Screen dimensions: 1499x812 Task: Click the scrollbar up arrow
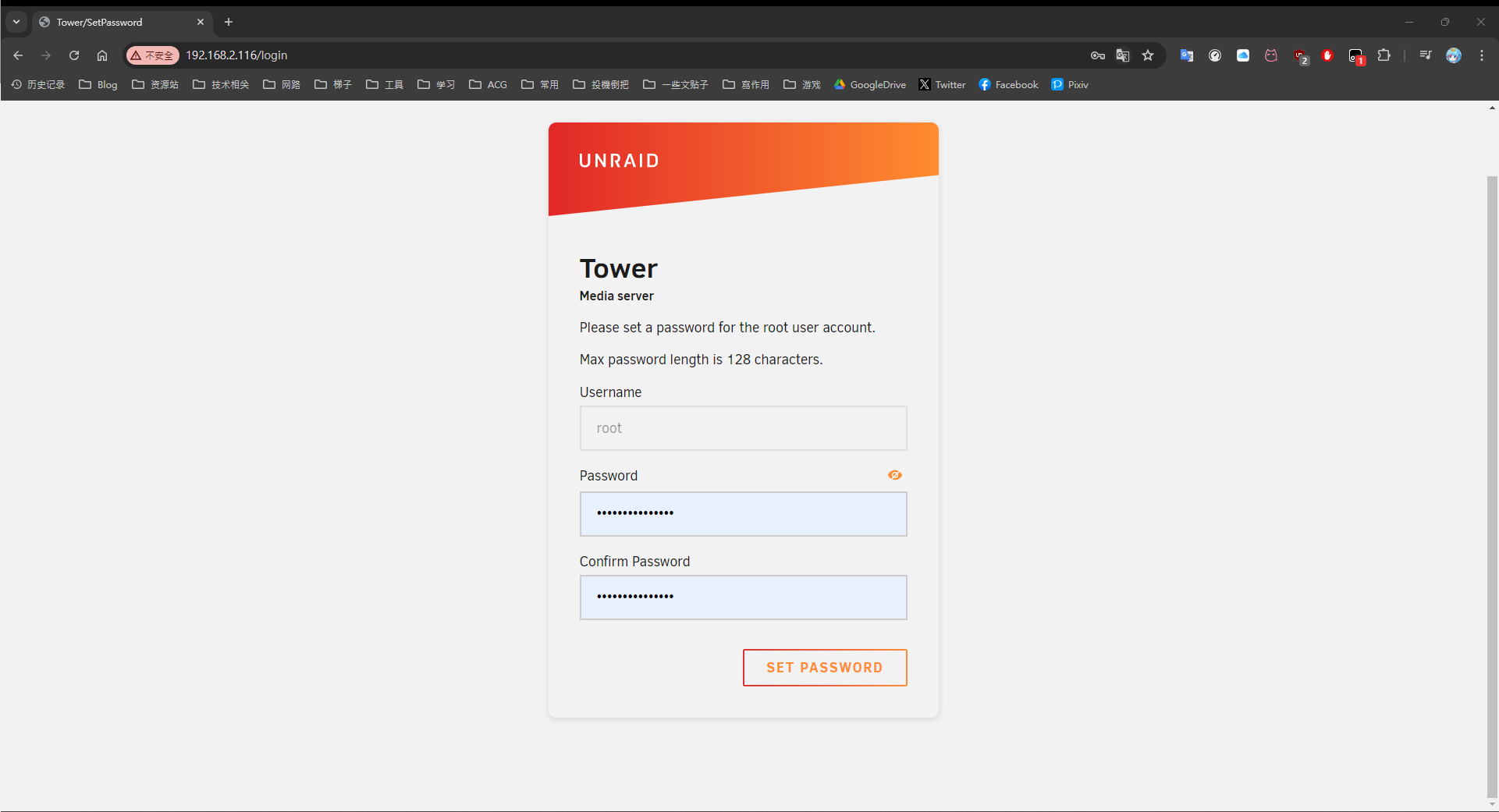[1492, 108]
